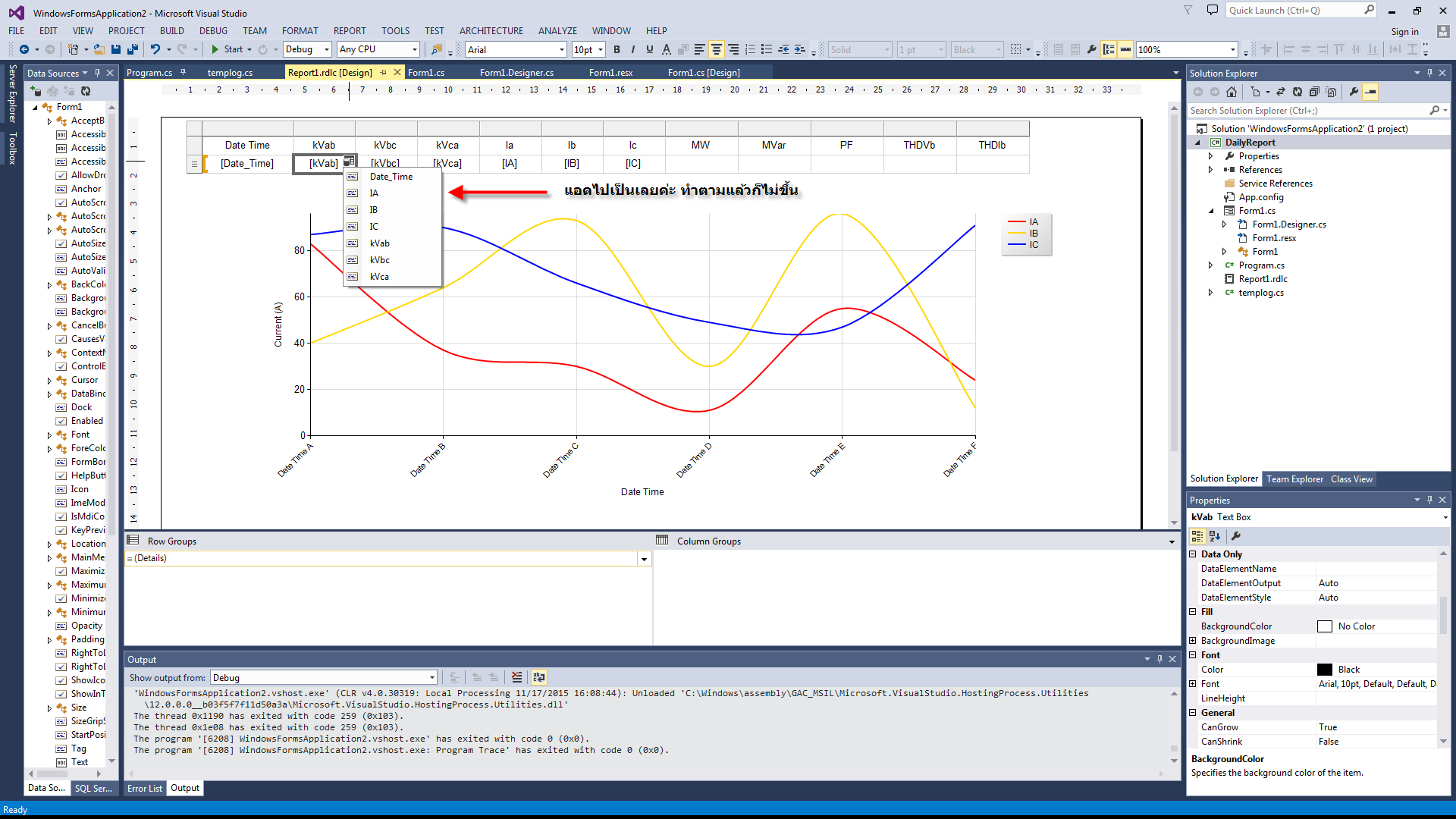
Task: Toggle word wrap in Output pane
Action: [538, 677]
